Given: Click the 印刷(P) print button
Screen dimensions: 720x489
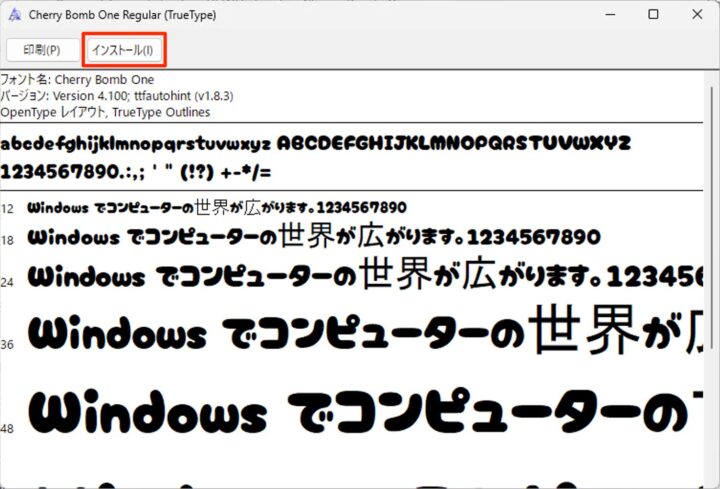Looking at the screenshot, I should point(41,50).
